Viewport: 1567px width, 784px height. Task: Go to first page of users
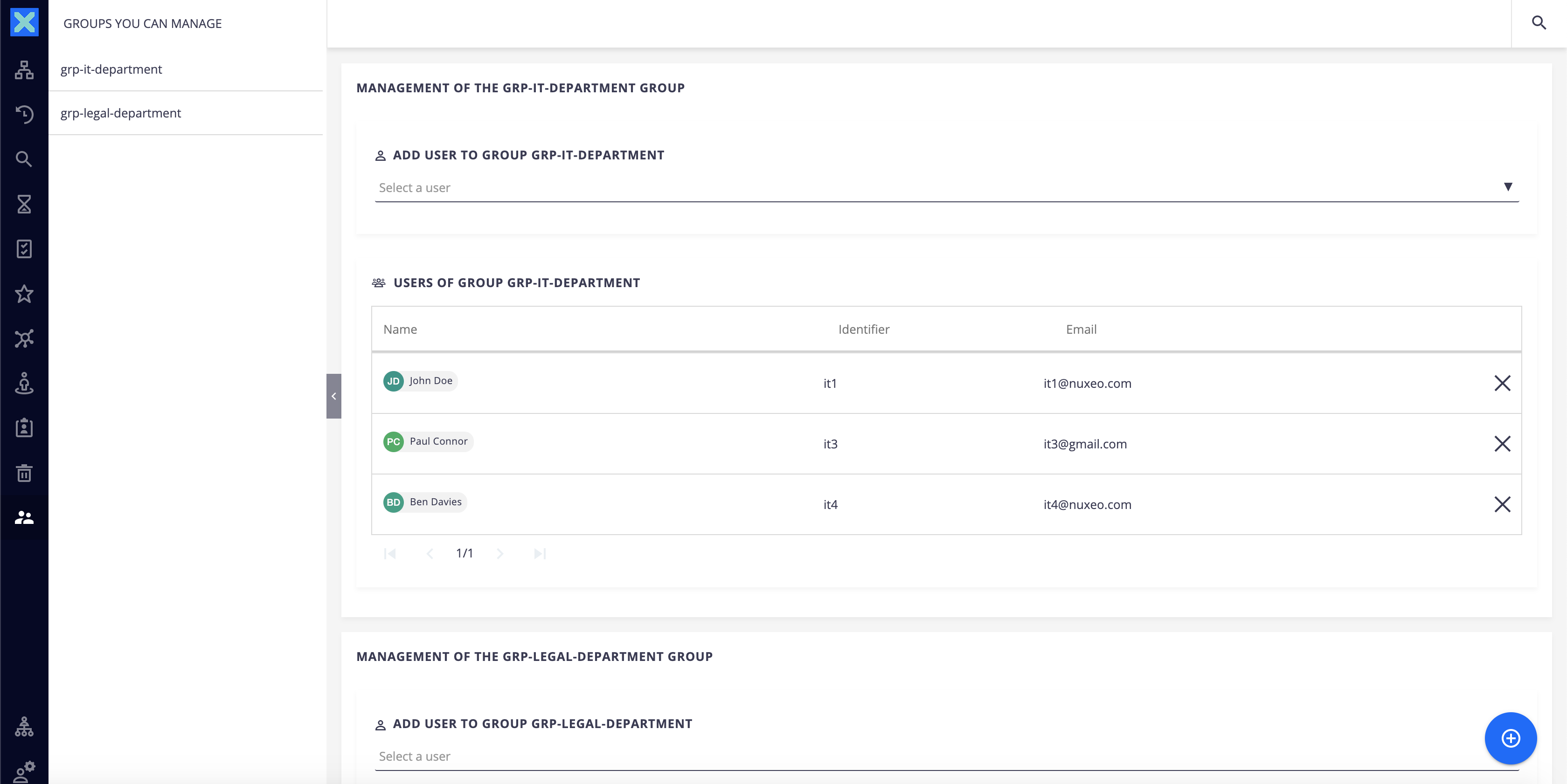pos(390,553)
